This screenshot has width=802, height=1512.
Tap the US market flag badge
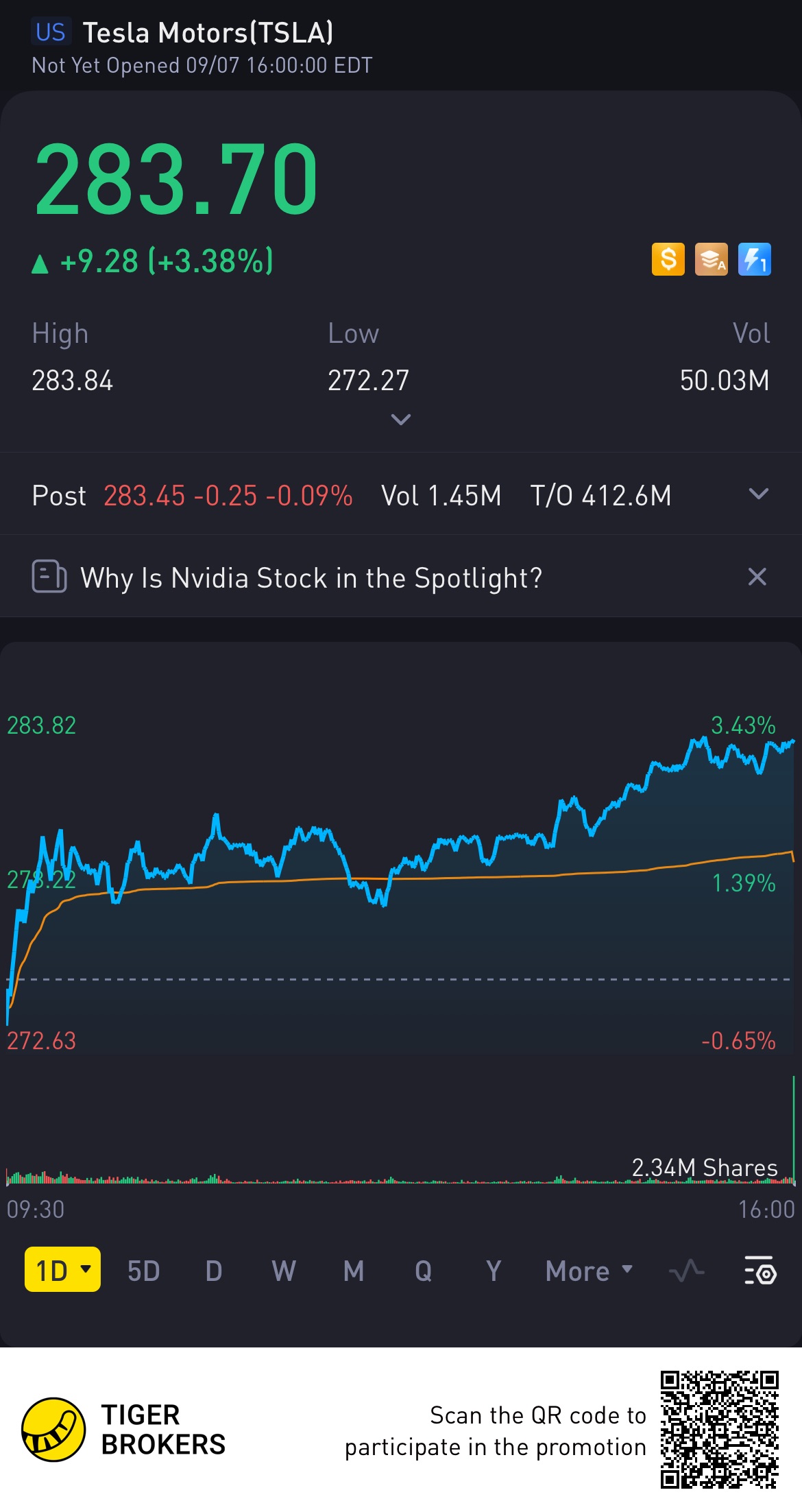pyautogui.click(x=50, y=32)
